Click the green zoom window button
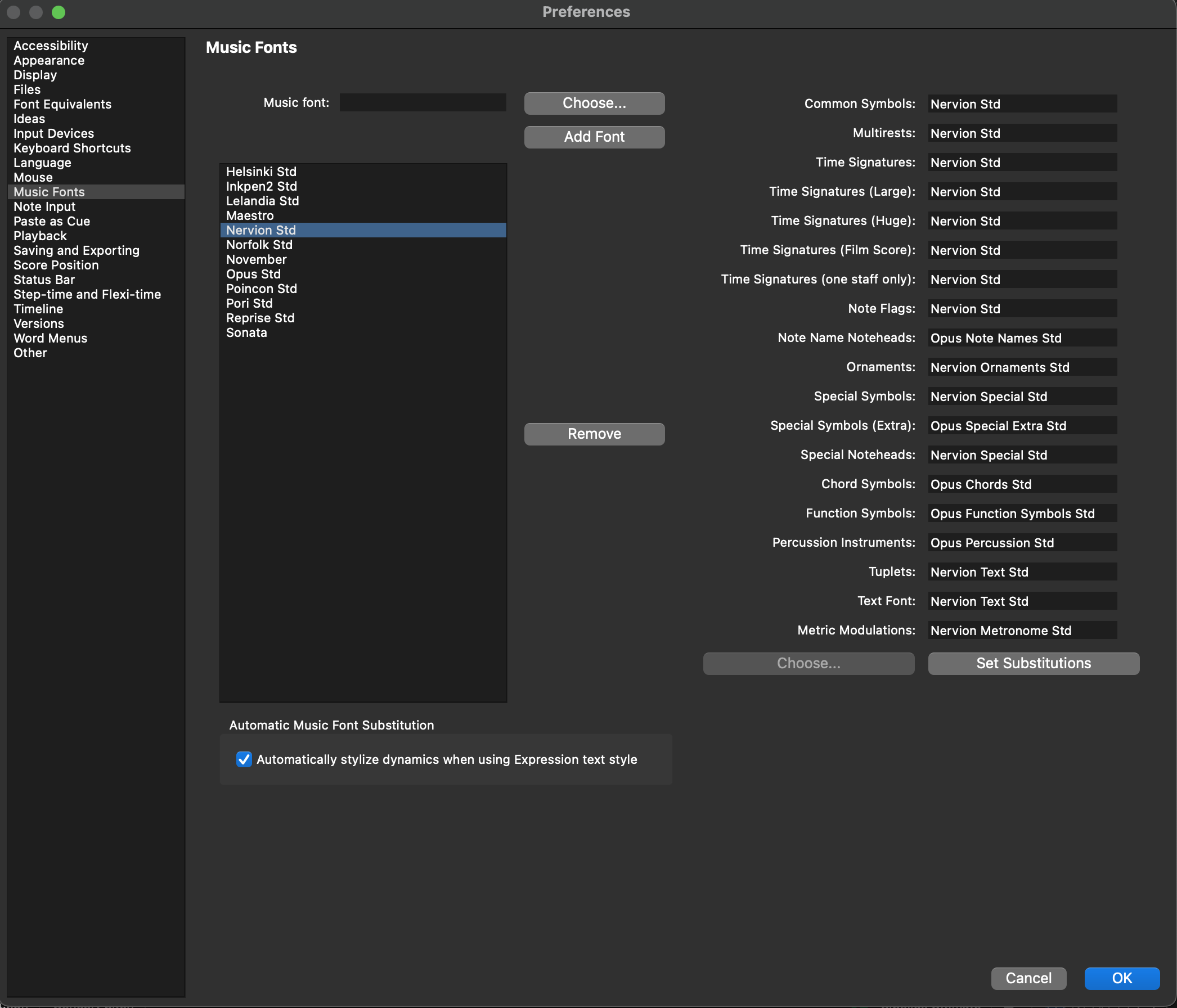This screenshot has height=1008, width=1177. [59, 12]
